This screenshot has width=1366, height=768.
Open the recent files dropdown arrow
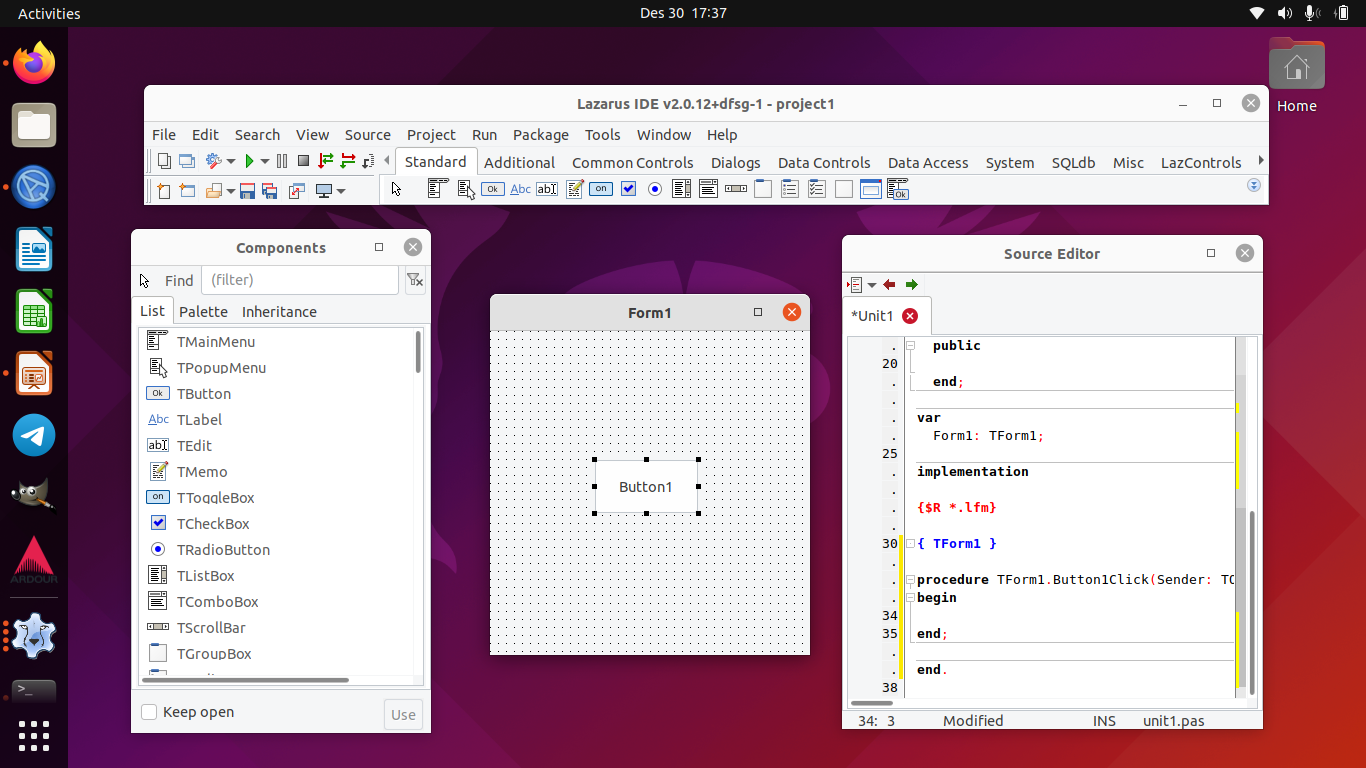231,190
